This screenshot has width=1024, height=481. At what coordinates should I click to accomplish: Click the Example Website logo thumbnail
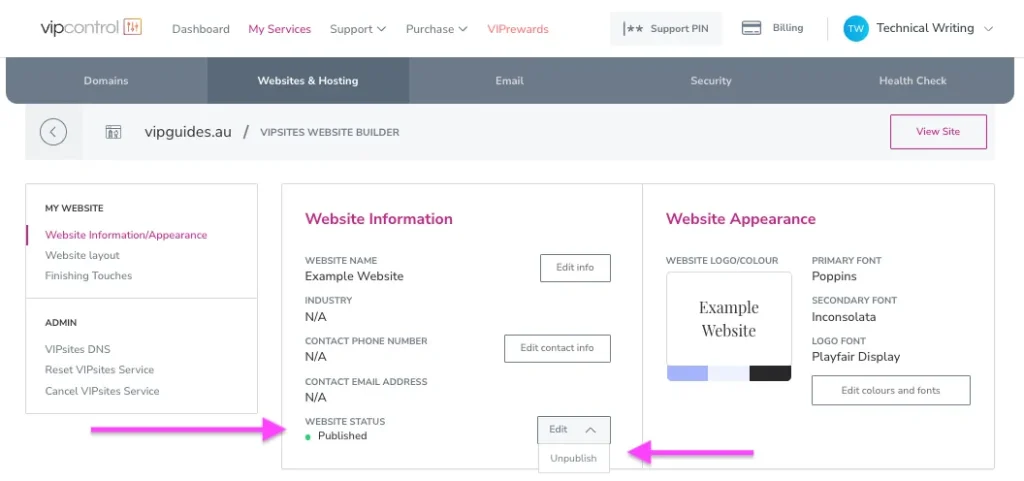[729, 318]
